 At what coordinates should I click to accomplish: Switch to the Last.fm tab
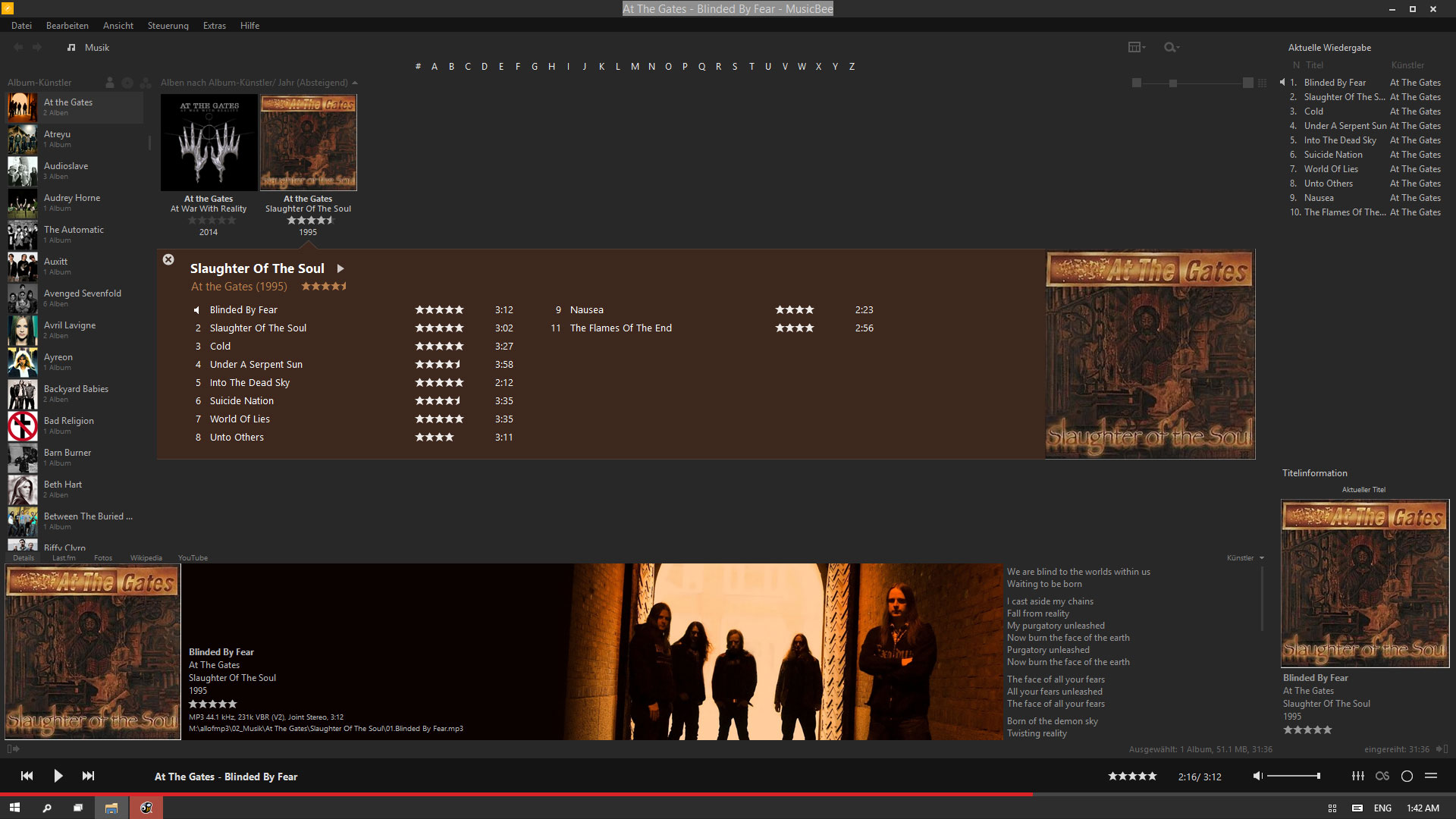coord(64,558)
